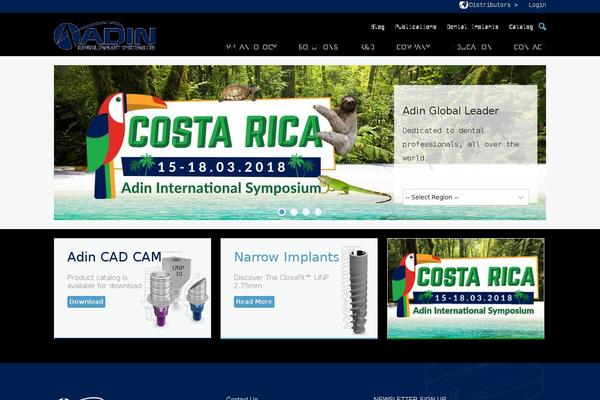Open the Distributors link
This screenshot has width=600, height=400.
493,5
